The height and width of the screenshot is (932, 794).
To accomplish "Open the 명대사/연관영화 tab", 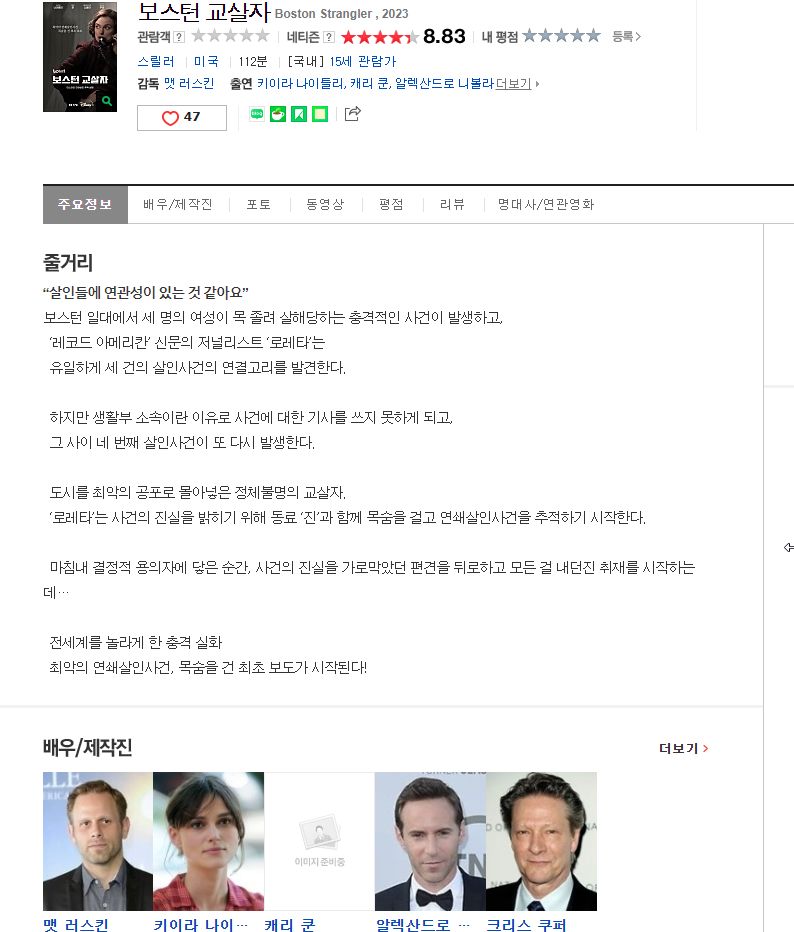I will pos(546,204).
